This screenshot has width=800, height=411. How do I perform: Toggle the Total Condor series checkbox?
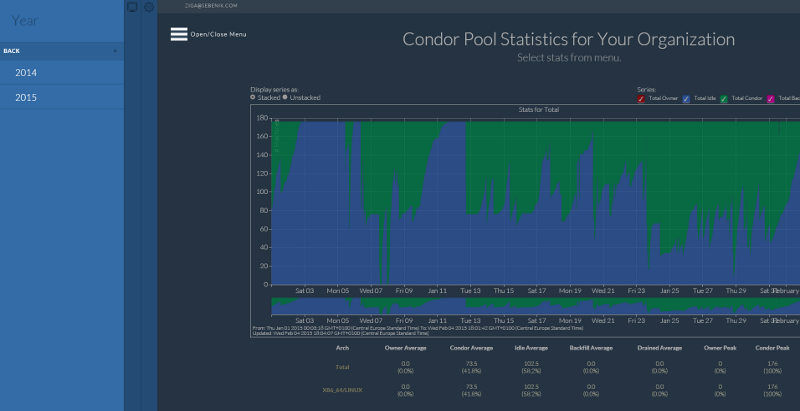(x=724, y=99)
